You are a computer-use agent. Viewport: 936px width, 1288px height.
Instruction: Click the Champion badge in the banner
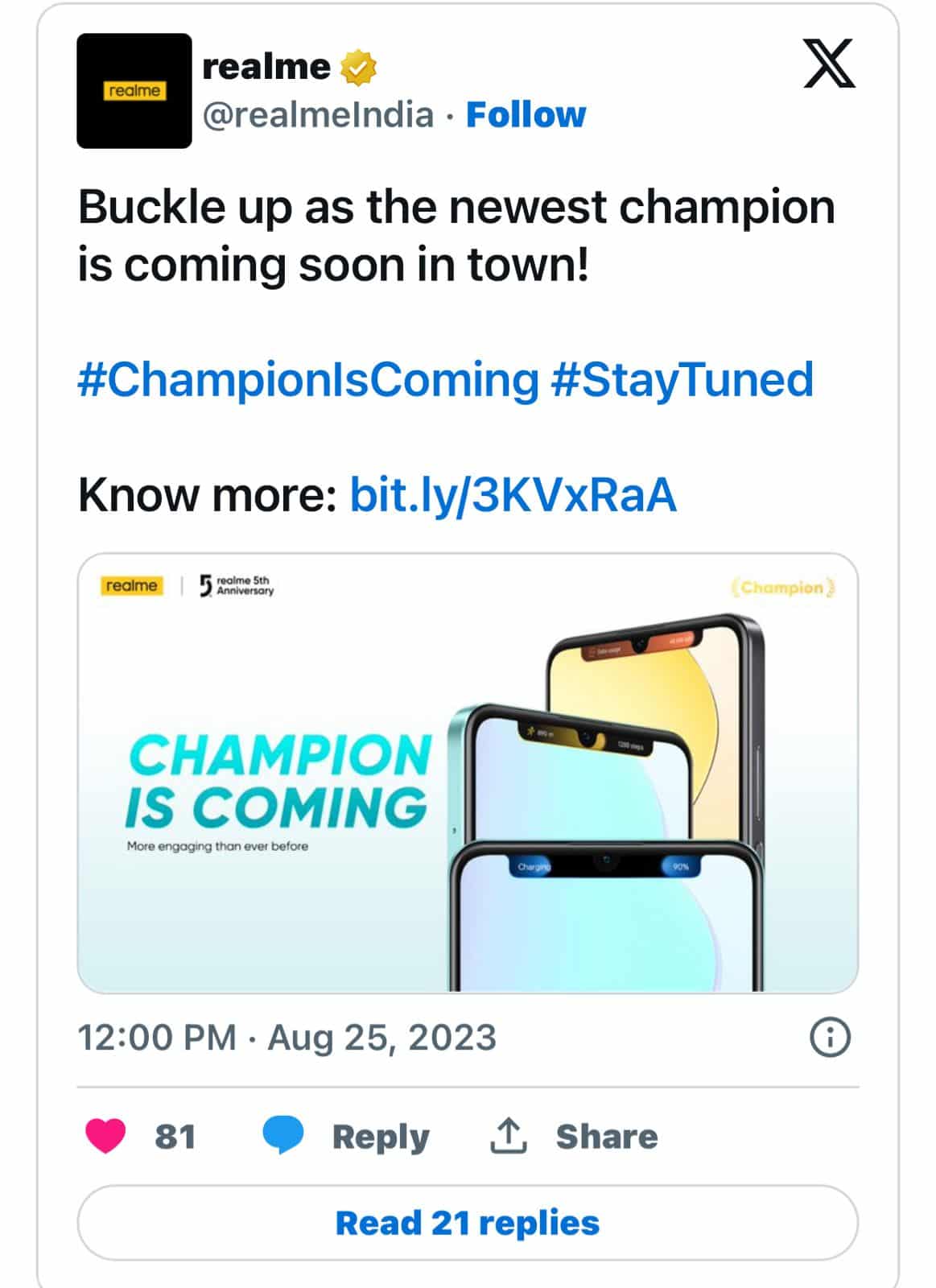point(782,588)
